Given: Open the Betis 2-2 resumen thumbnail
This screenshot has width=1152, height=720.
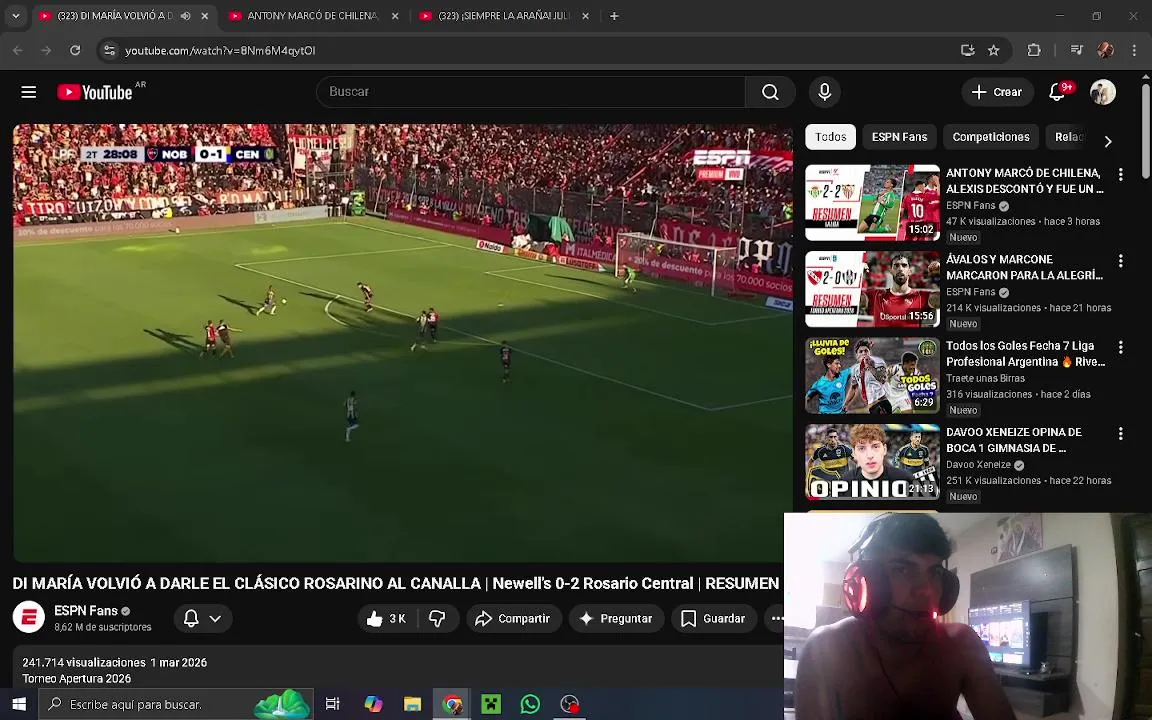Looking at the screenshot, I should click(x=872, y=203).
